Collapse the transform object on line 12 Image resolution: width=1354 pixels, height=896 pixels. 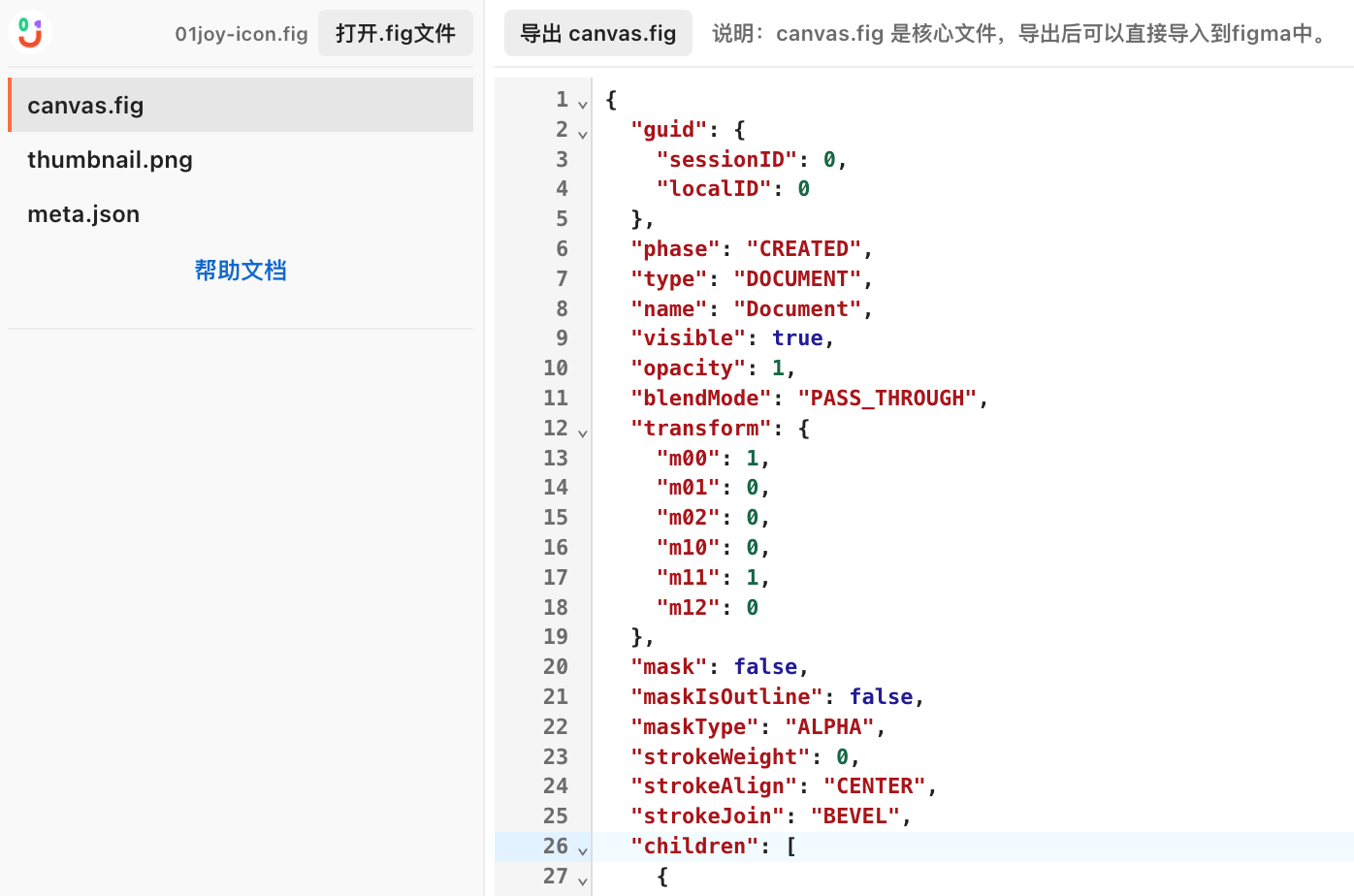coord(582,432)
